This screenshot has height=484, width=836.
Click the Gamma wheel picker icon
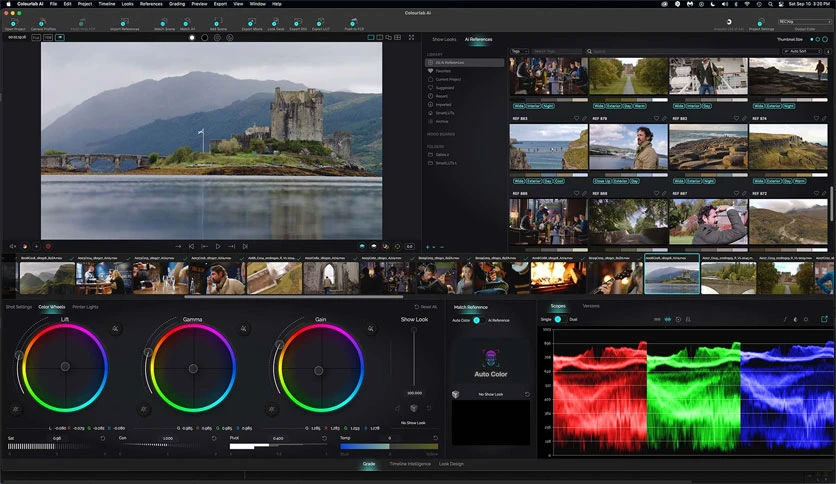pos(243,329)
